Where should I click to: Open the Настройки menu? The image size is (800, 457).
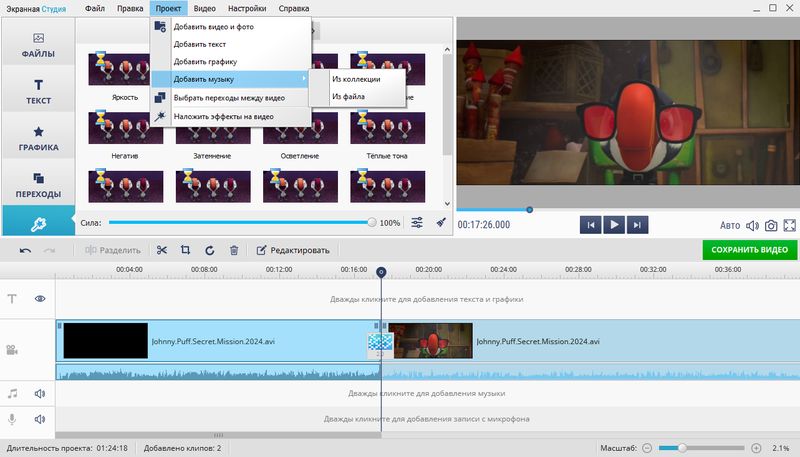coord(245,8)
